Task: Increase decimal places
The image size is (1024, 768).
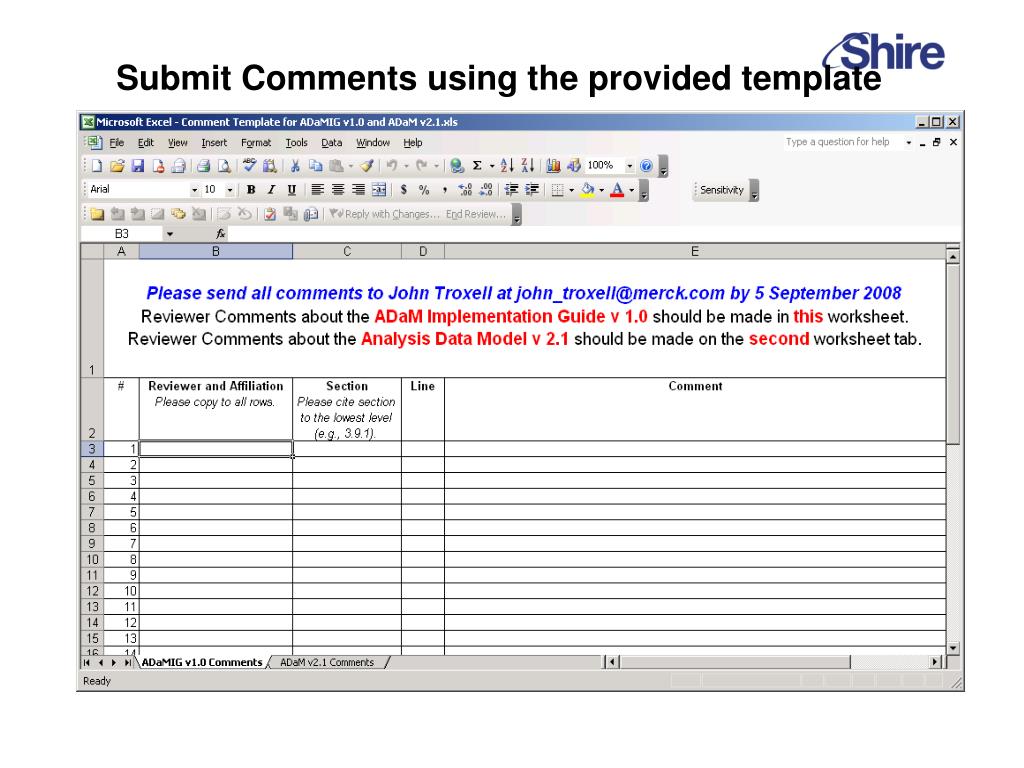Action: [465, 190]
